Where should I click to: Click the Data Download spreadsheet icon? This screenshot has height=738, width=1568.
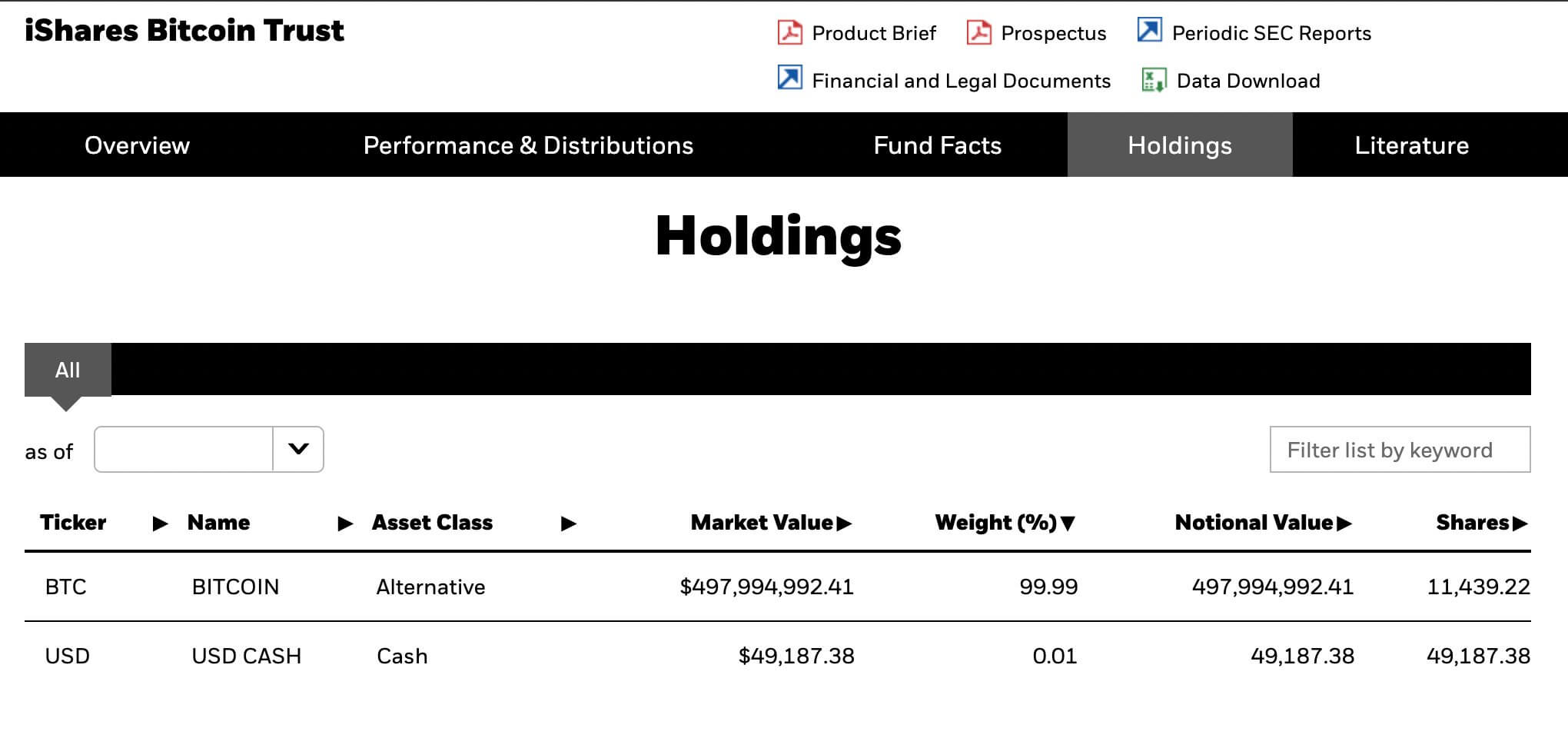coord(1152,79)
